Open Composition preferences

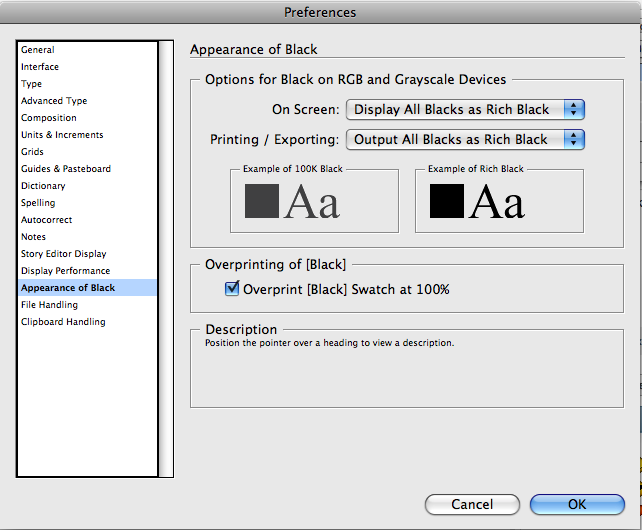[x=87, y=118]
